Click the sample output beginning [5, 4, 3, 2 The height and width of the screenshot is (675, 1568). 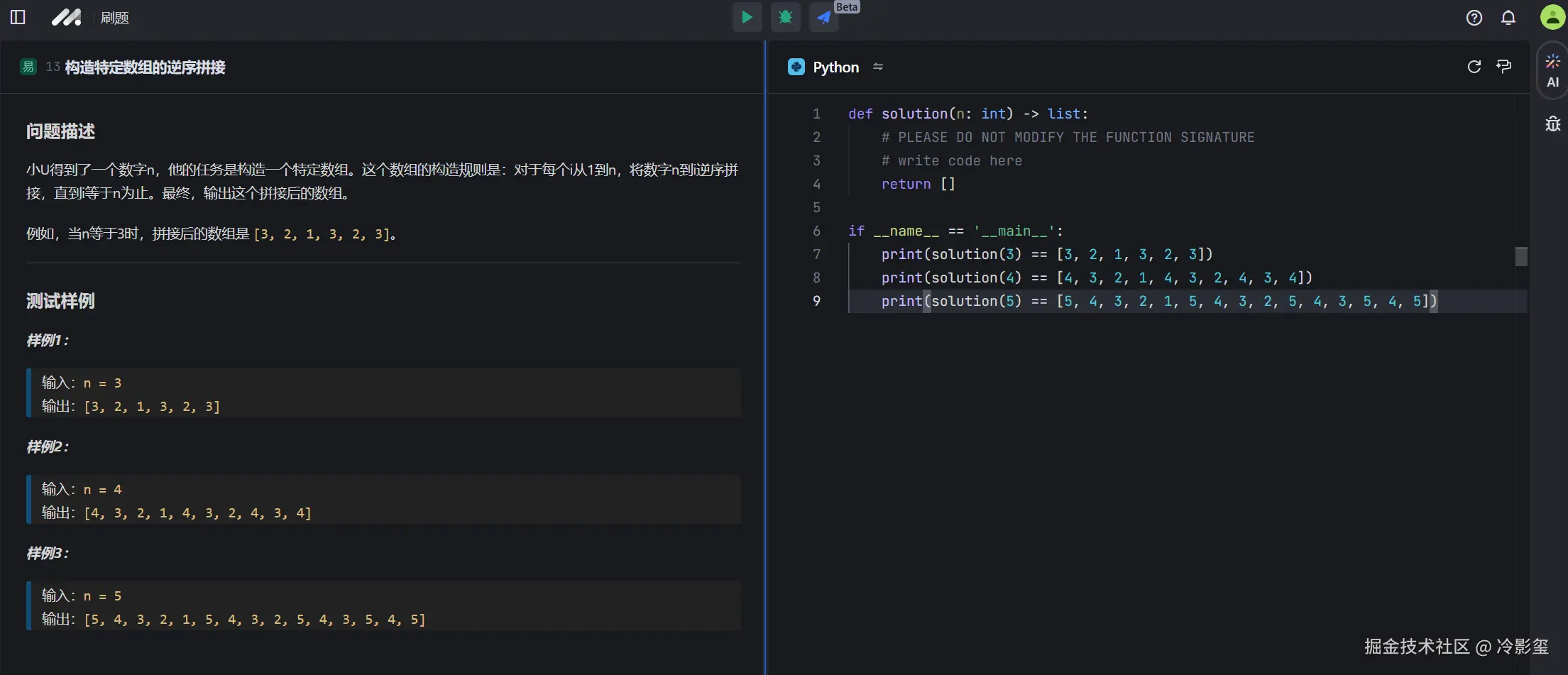pyautogui.click(x=255, y=620)
